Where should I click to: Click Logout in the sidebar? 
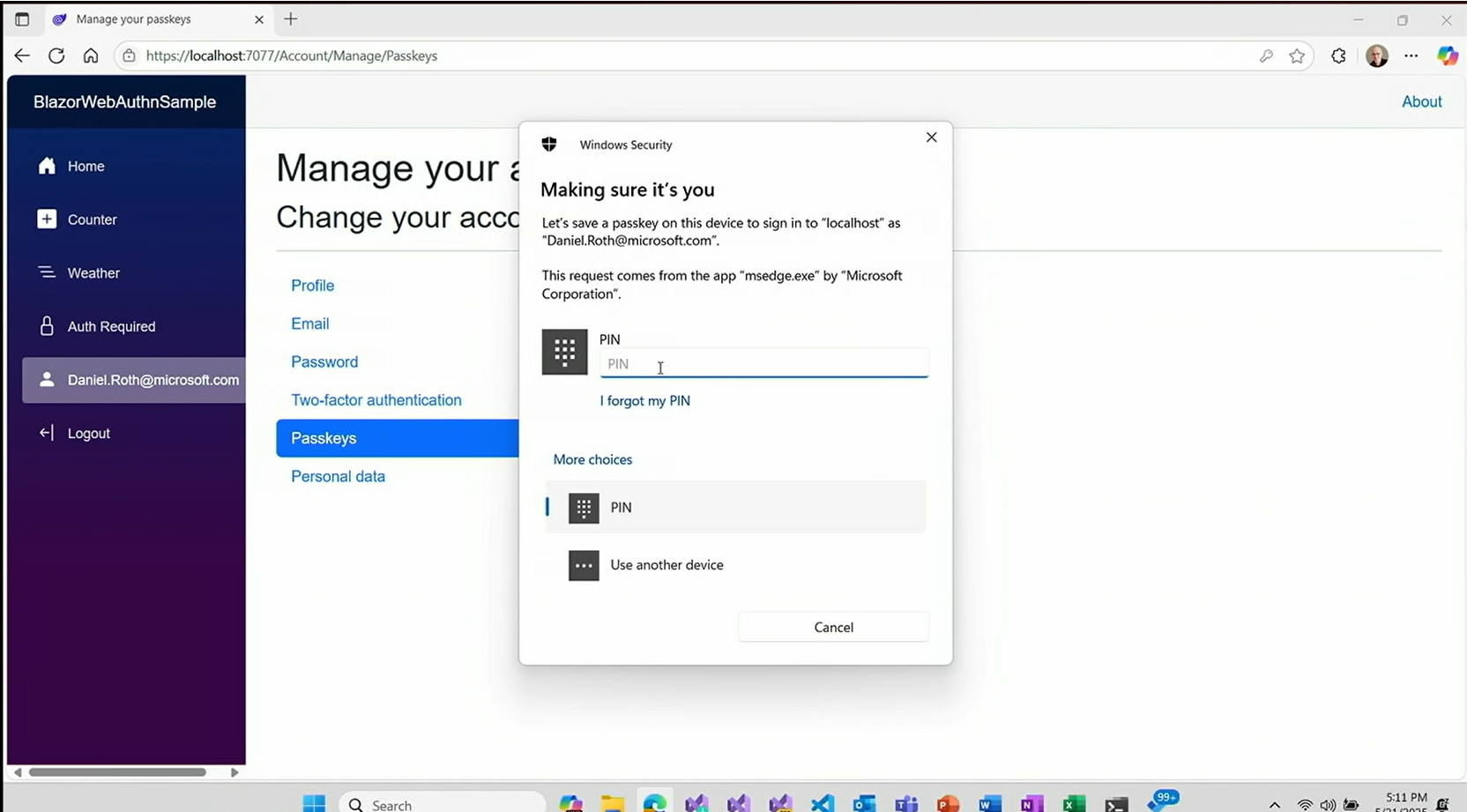point(88,433)
